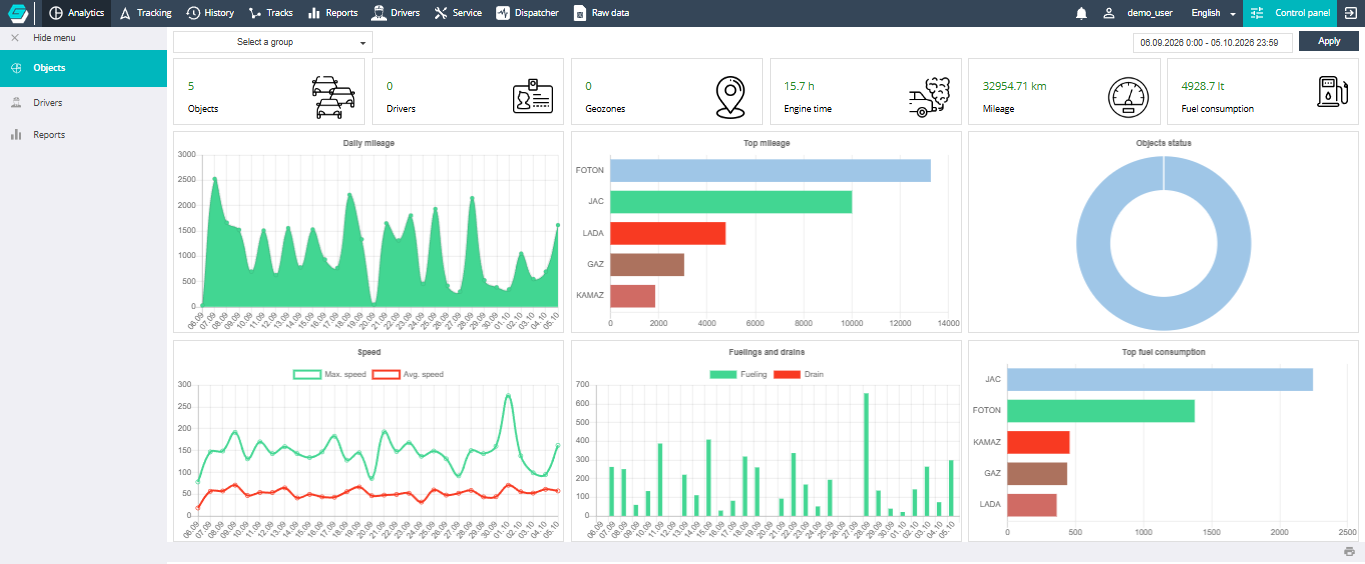
Task: Click the cars icon on Objects card
Action: tap(334, 97)
